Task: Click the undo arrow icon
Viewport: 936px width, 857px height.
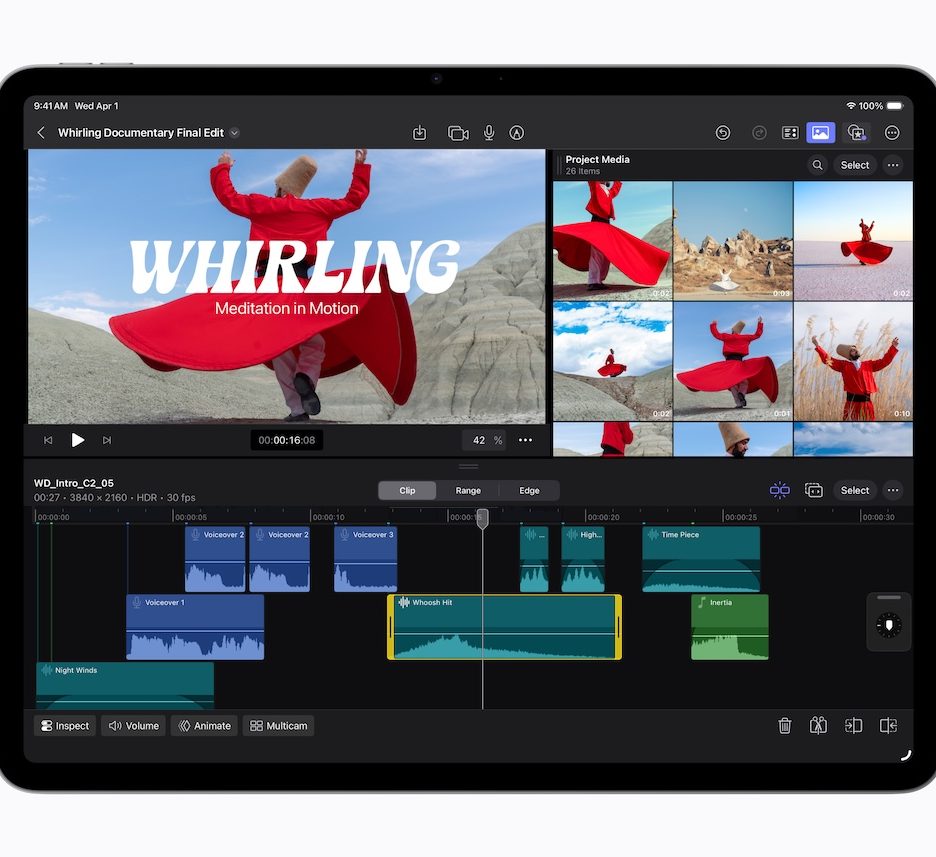Action: pyautogui.click(x=723, y=133)
